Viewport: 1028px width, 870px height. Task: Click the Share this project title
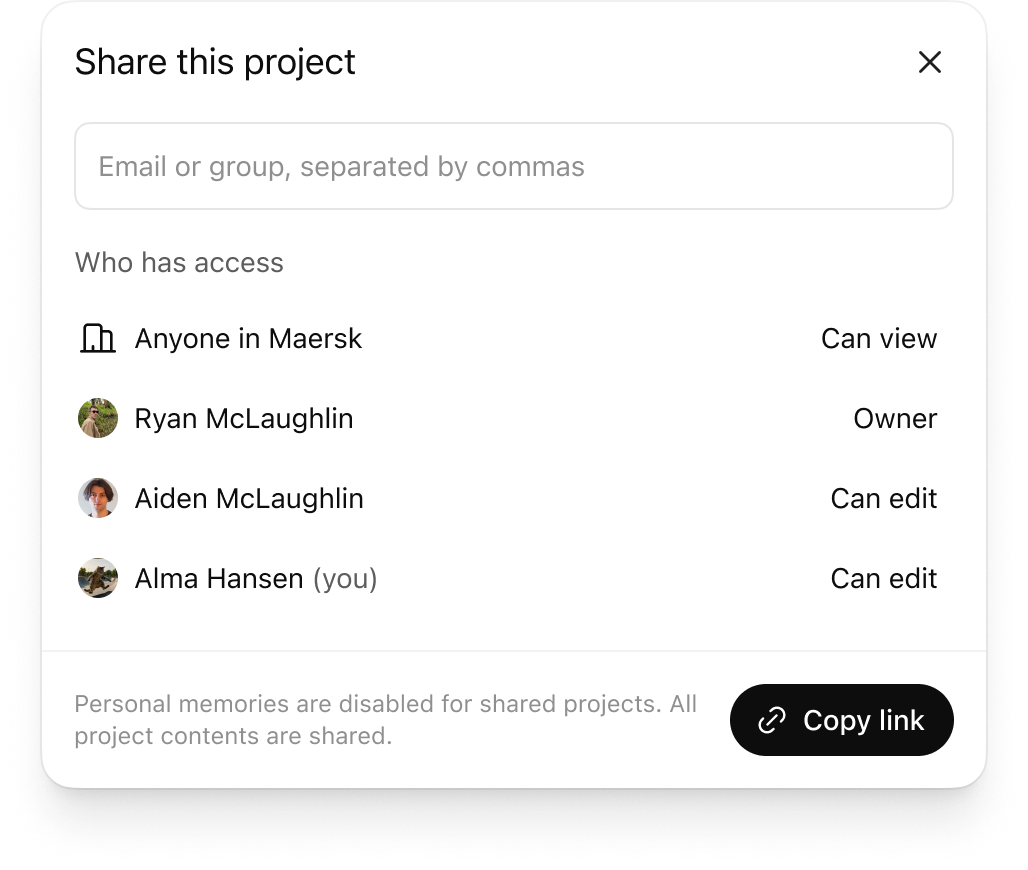pyautogui.click(x=215, y=62)
